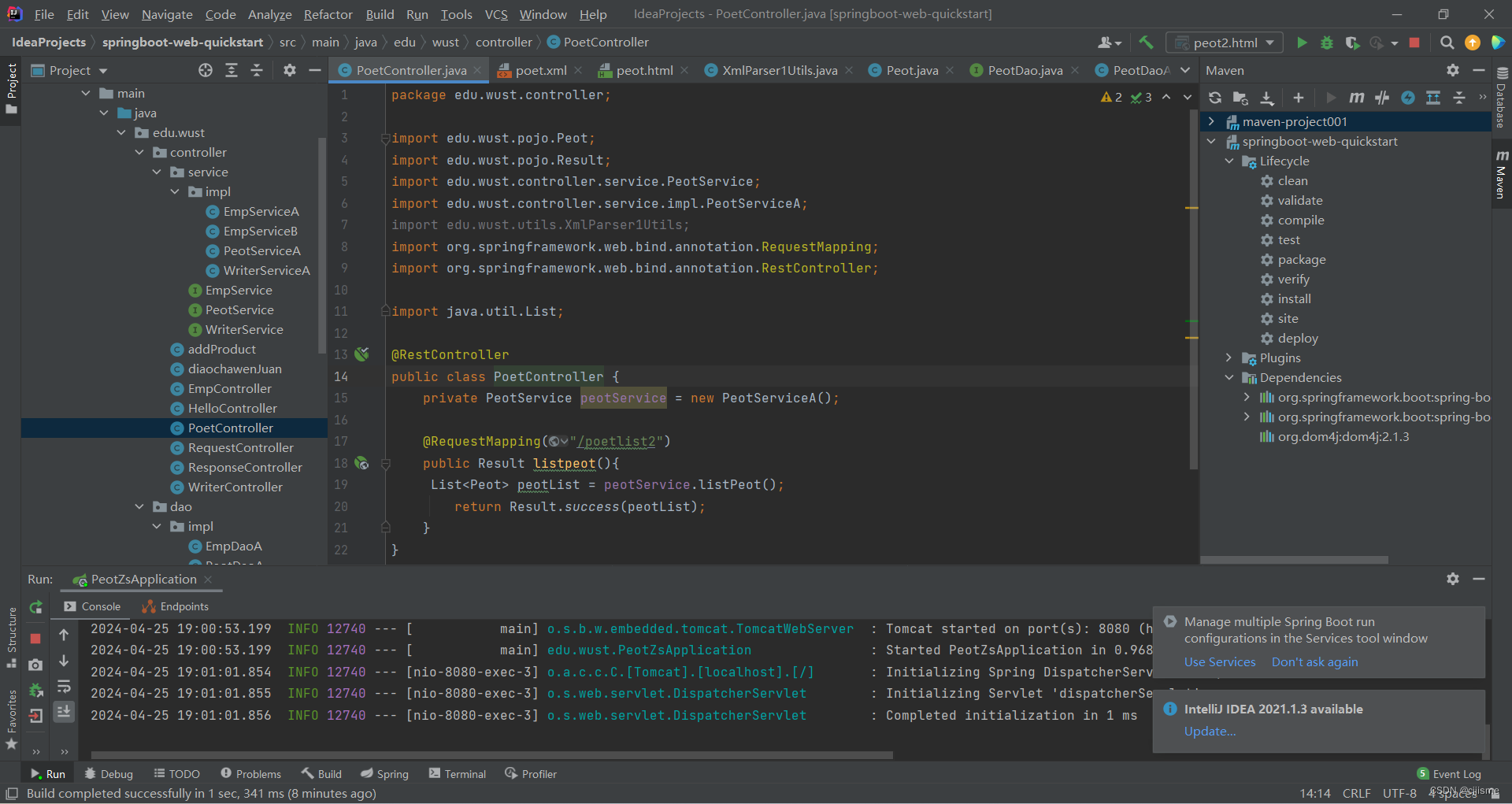Viewport: 1512px width, 804px height.
Task: Go to next highlighted error arrow
Action: [x=1187, y=97]
